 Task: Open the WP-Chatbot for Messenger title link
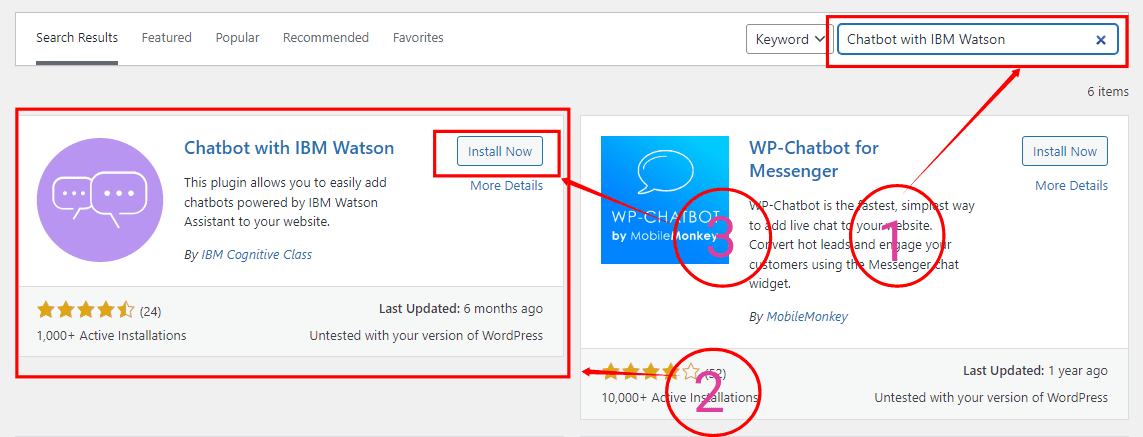tap(814, 159)
